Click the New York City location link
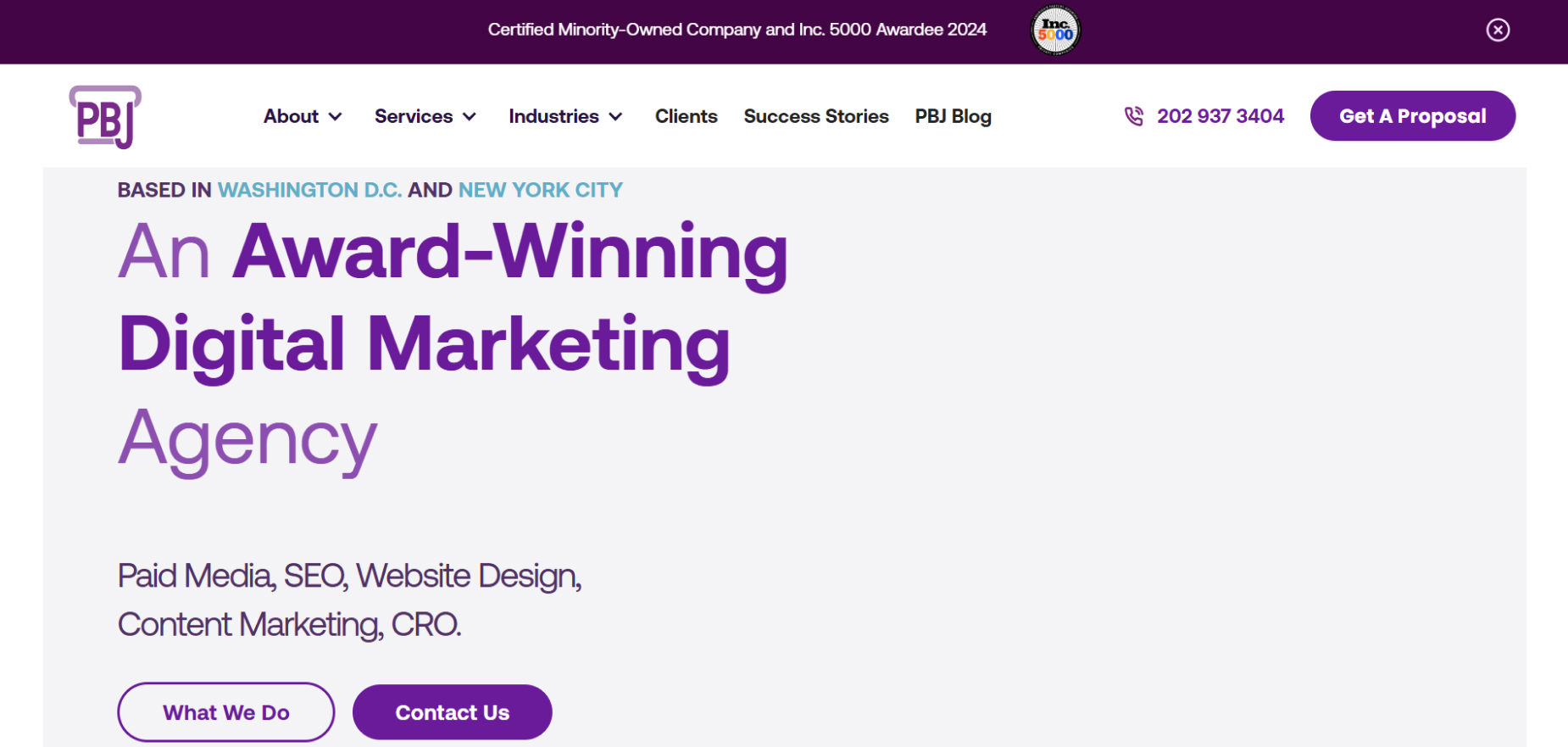 click(x=541, y=190)
